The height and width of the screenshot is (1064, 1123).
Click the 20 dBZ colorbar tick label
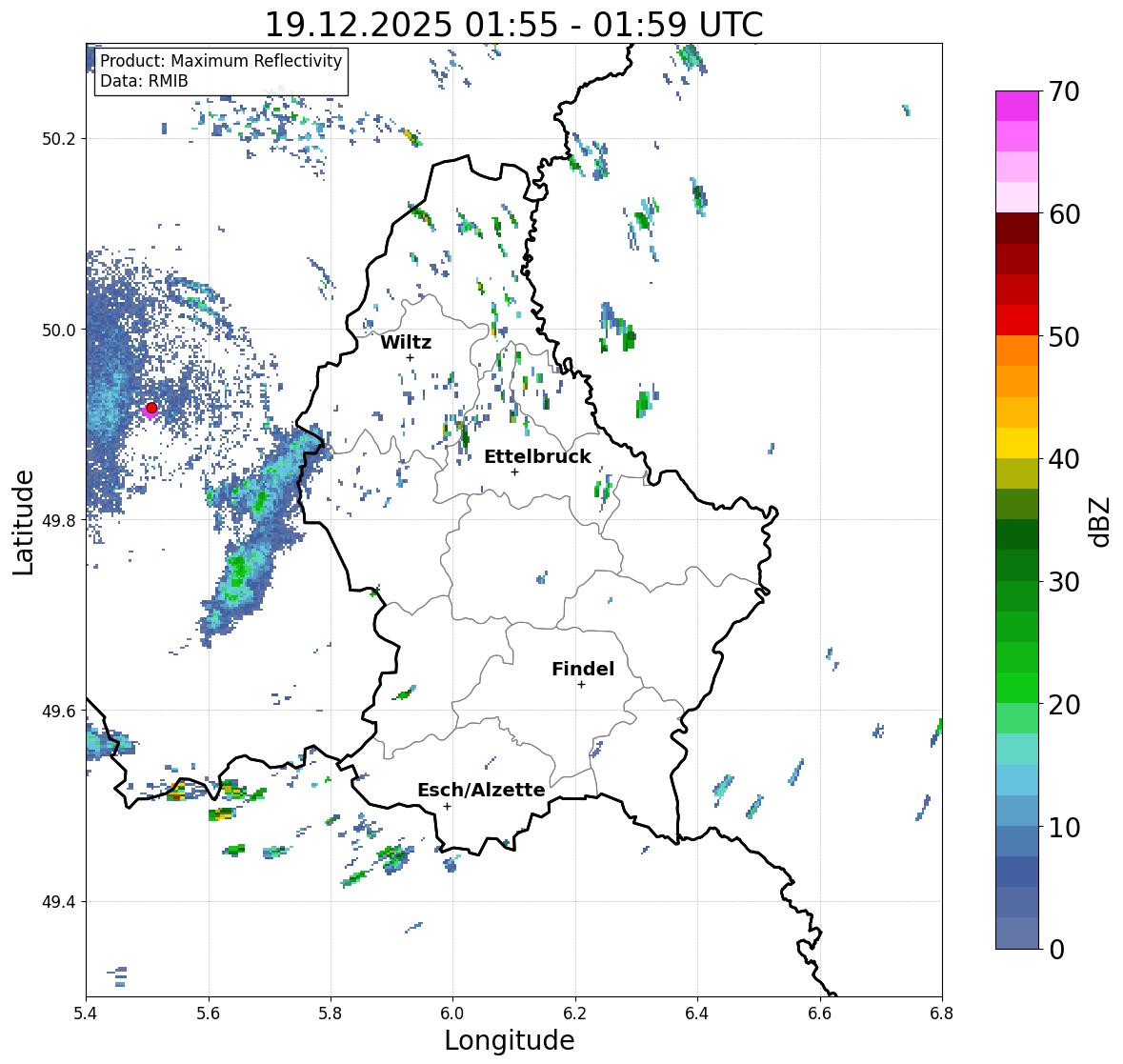1064,705
